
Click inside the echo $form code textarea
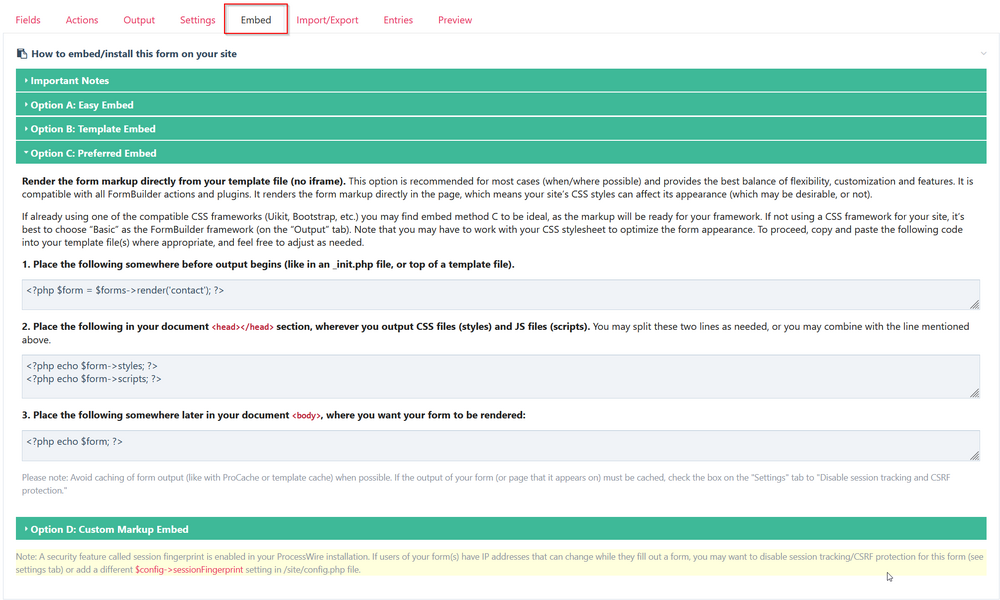coord(400,441)
